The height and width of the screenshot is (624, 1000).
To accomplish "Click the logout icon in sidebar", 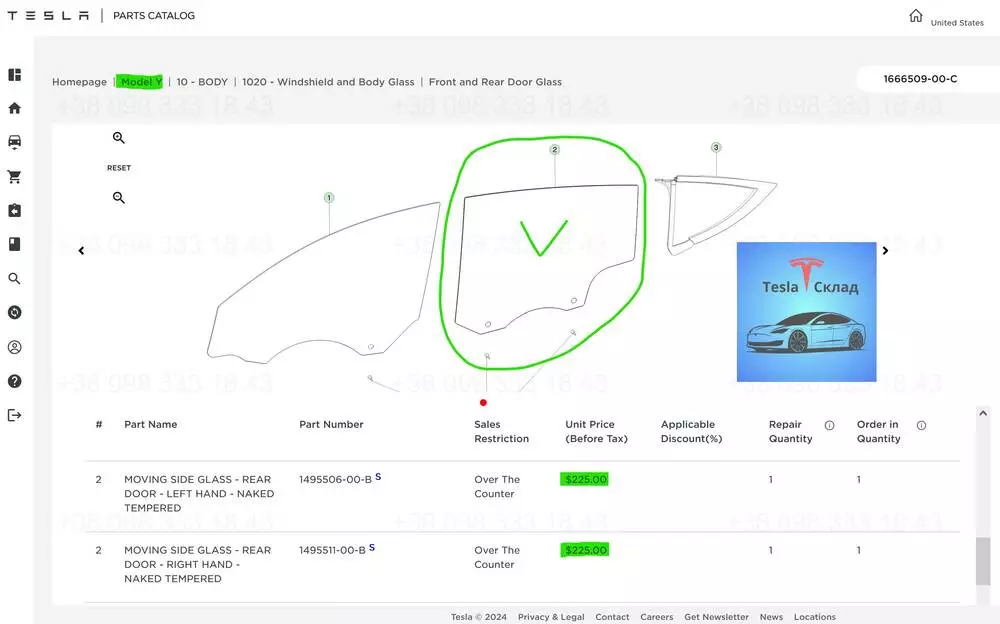I will click(15, 415).
